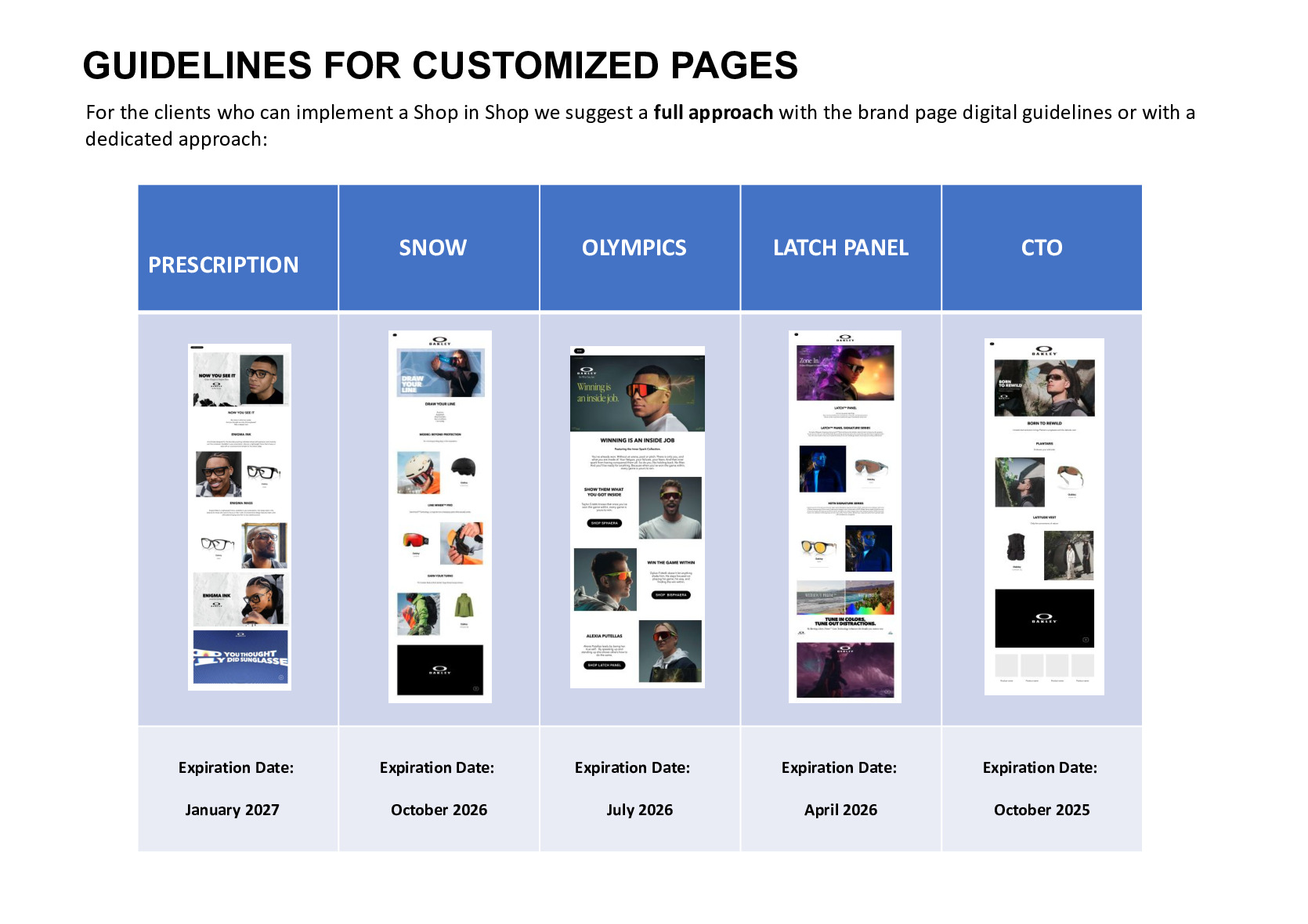Open the Latch Panel page mockup thumbnail
The image size is (1308, 924).
pos(845,517)
